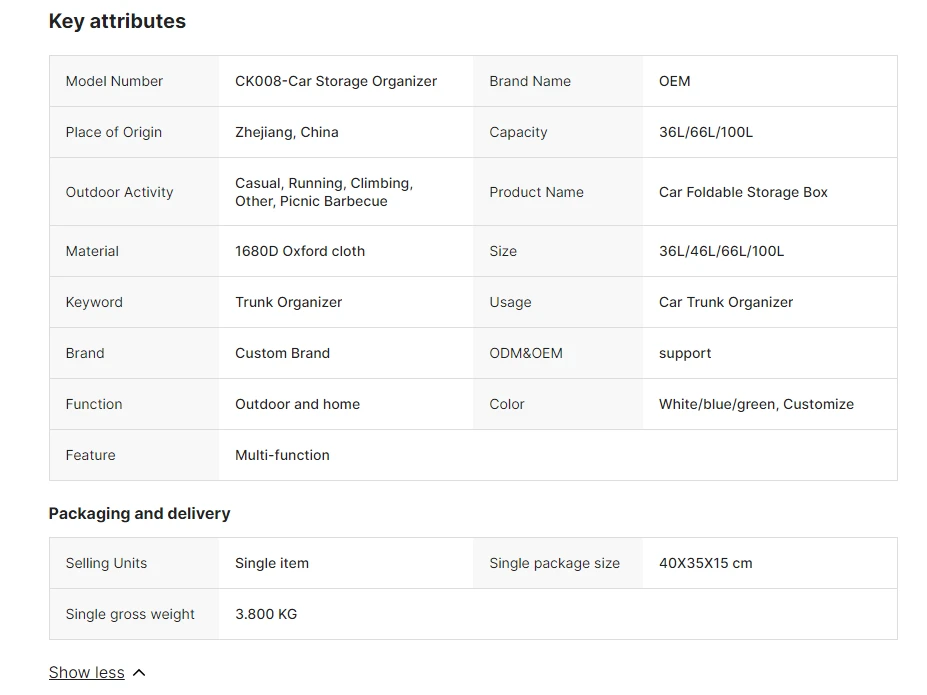Click the Size value 36L/46L/66L/100L
The height and width of the screenshot is (695, 927).
[721, 251]
